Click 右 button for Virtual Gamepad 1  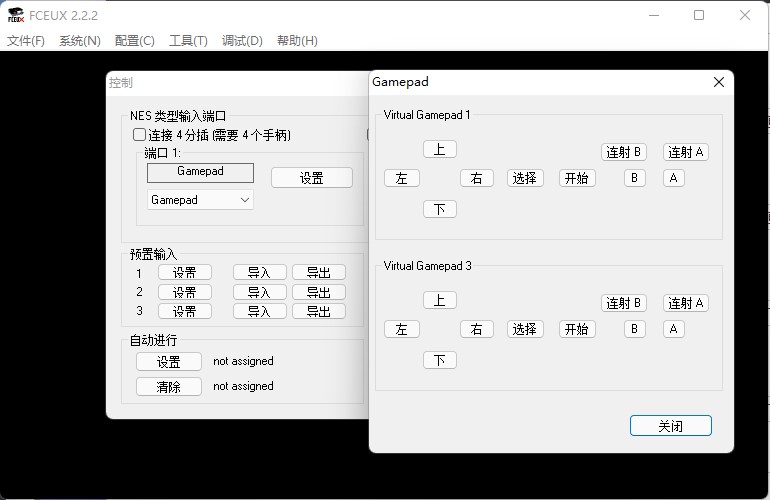[x=476, y=178]
